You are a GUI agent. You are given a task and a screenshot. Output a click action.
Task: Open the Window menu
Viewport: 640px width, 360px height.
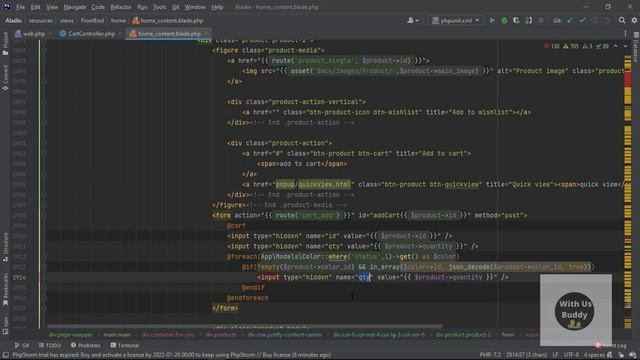point(195,7)
